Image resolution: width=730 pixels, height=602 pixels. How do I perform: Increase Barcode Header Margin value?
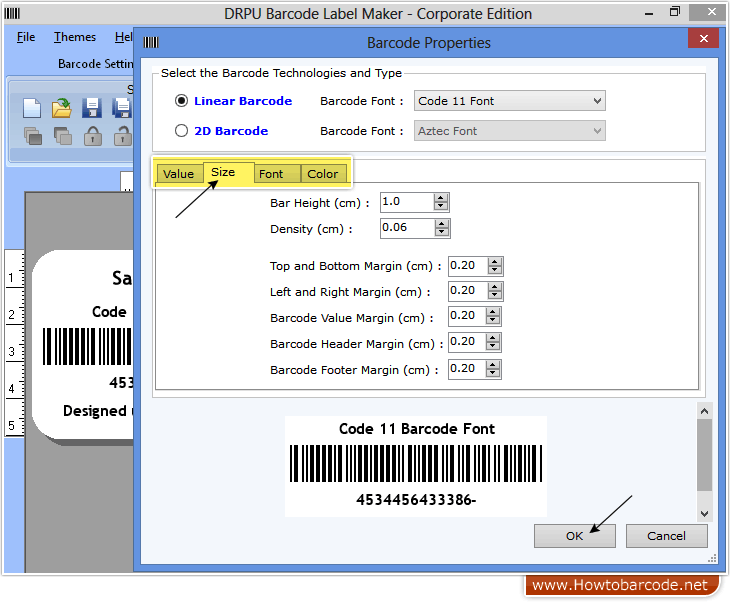pos(493,338)
